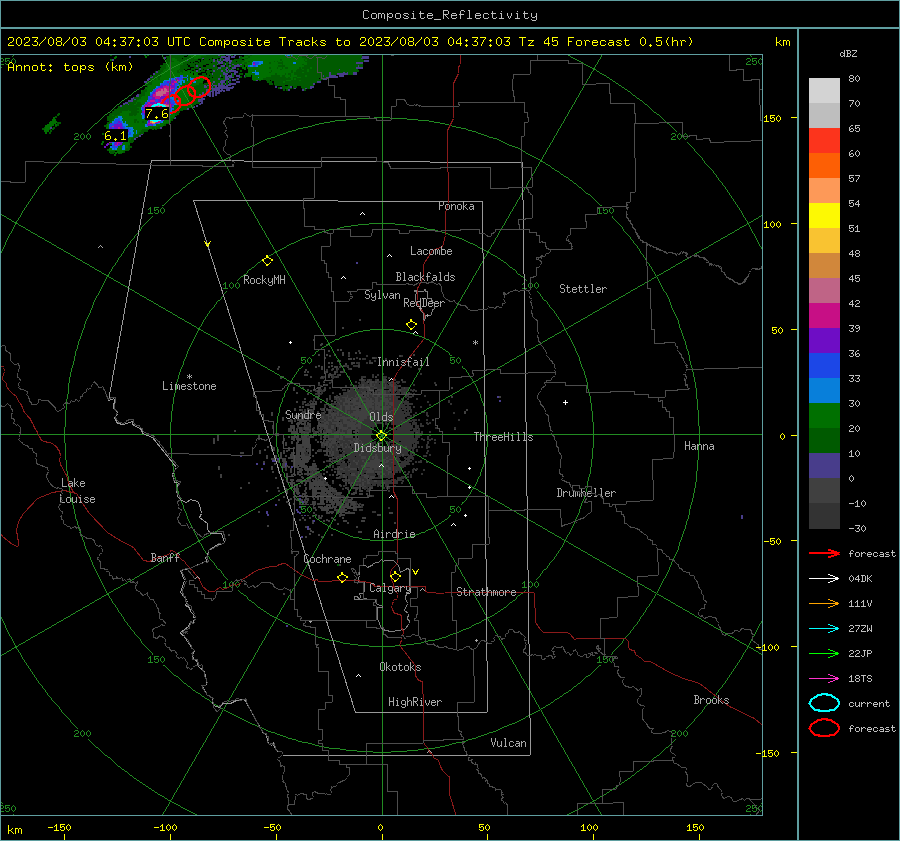Select the purple 39-36 dBZ swatch
Image resolution: width=900 pixels, height=841 pixels.
824,341
